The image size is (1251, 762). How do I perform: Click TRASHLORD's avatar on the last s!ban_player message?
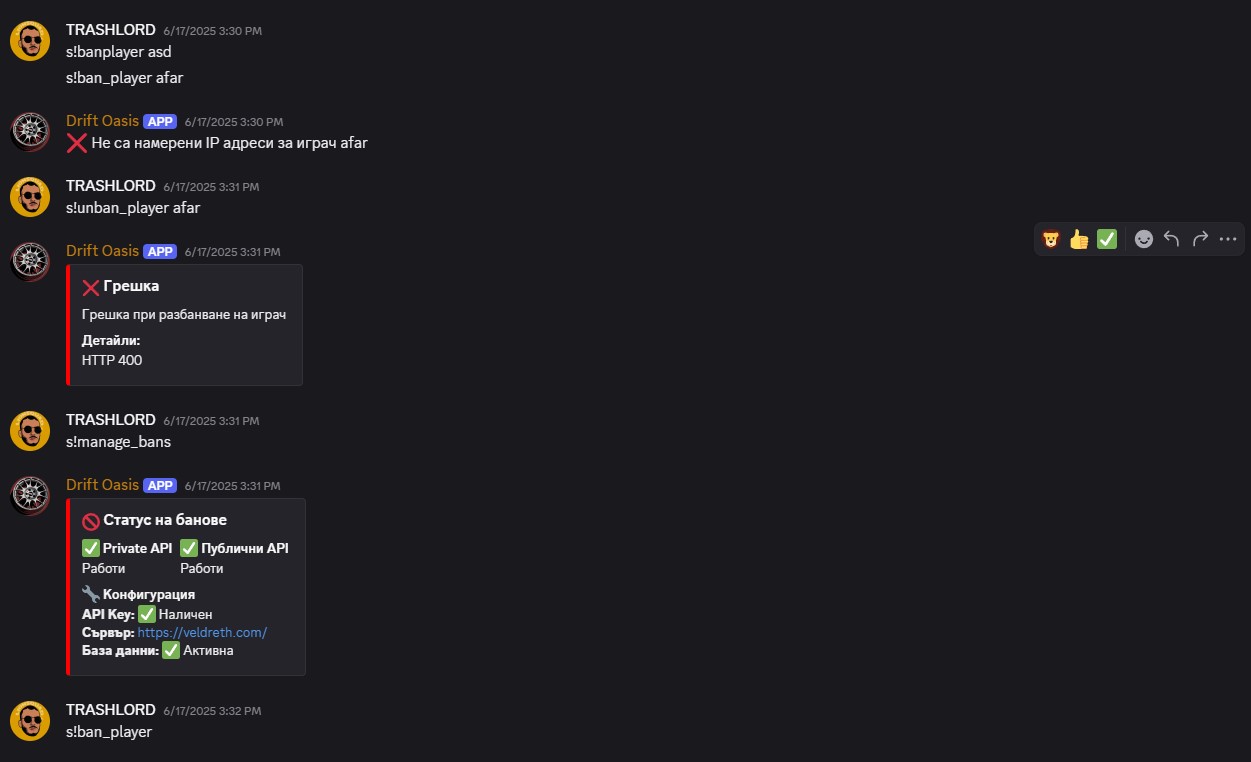click(x=30, y=721)
